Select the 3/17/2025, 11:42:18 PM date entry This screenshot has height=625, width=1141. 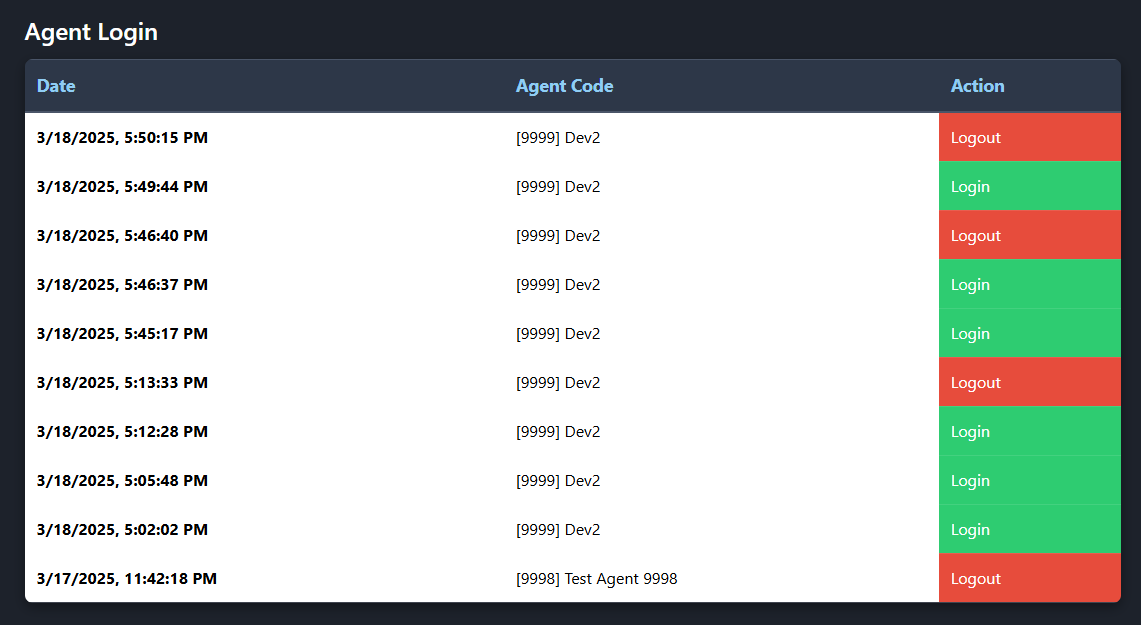tap(126, 579)
